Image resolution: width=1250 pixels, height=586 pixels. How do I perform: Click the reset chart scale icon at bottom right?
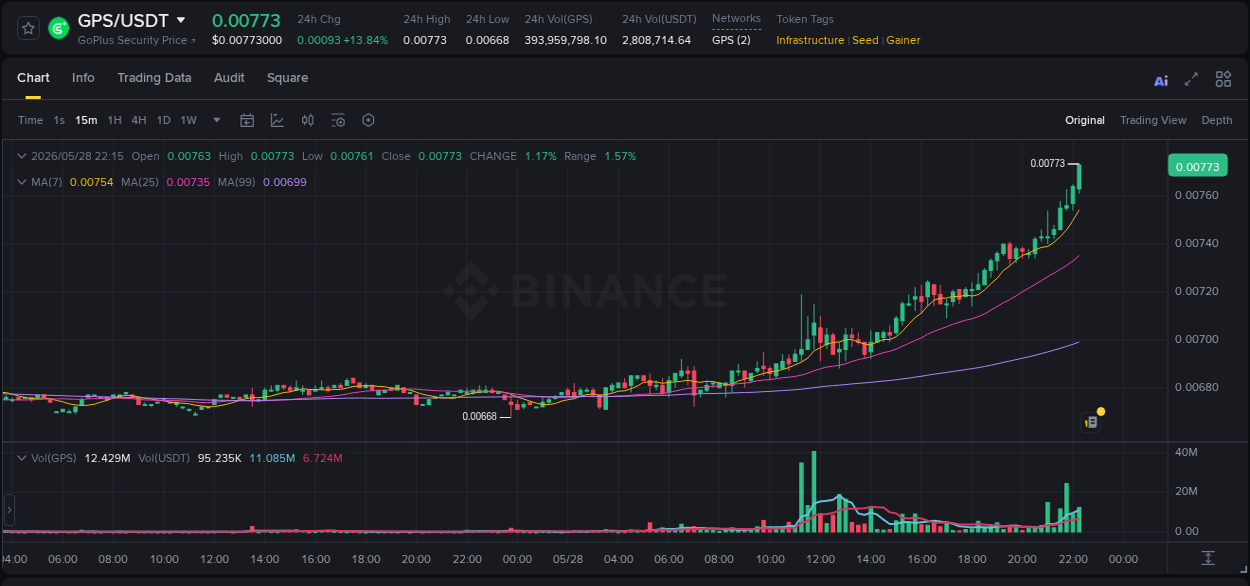coord(1208,558)
